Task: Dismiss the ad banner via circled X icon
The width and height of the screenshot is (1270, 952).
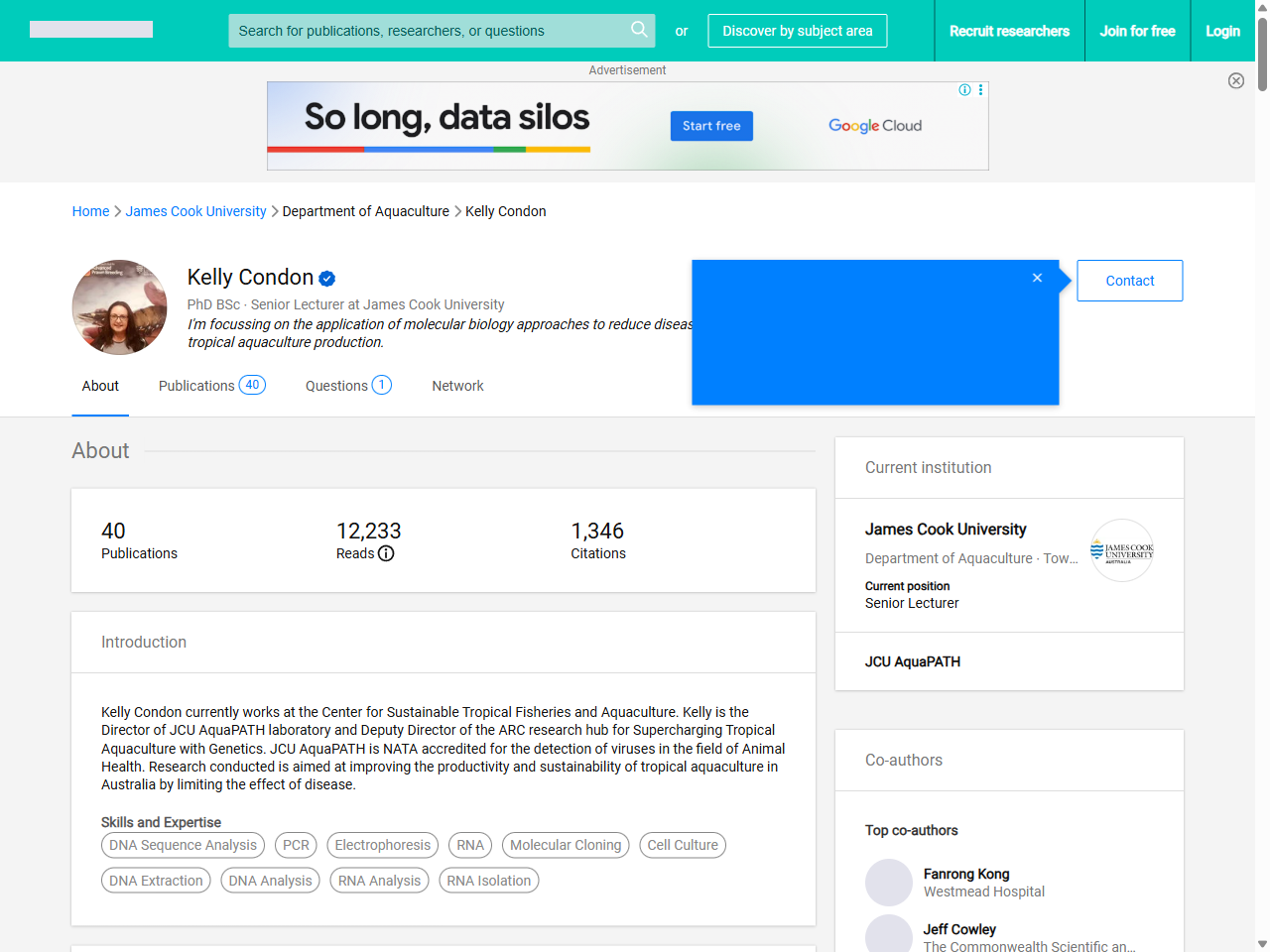Action: tap(1236, 80)
